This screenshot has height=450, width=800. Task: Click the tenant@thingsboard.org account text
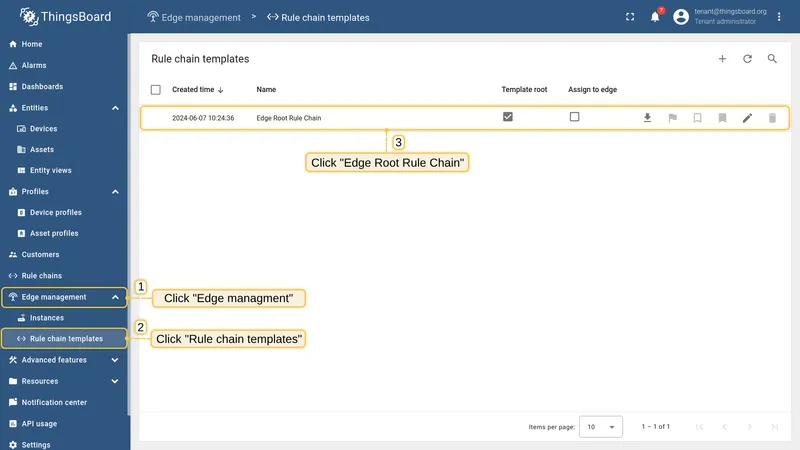click(x=730, y=12)
